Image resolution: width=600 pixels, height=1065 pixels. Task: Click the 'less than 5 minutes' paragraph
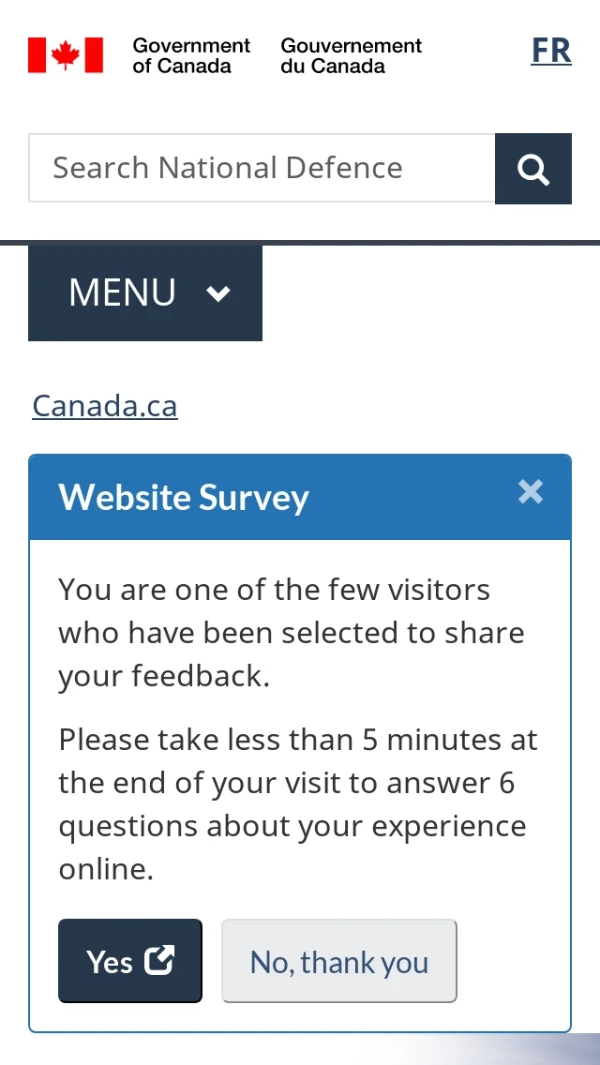pyautogui.click(x=298, y=783)
